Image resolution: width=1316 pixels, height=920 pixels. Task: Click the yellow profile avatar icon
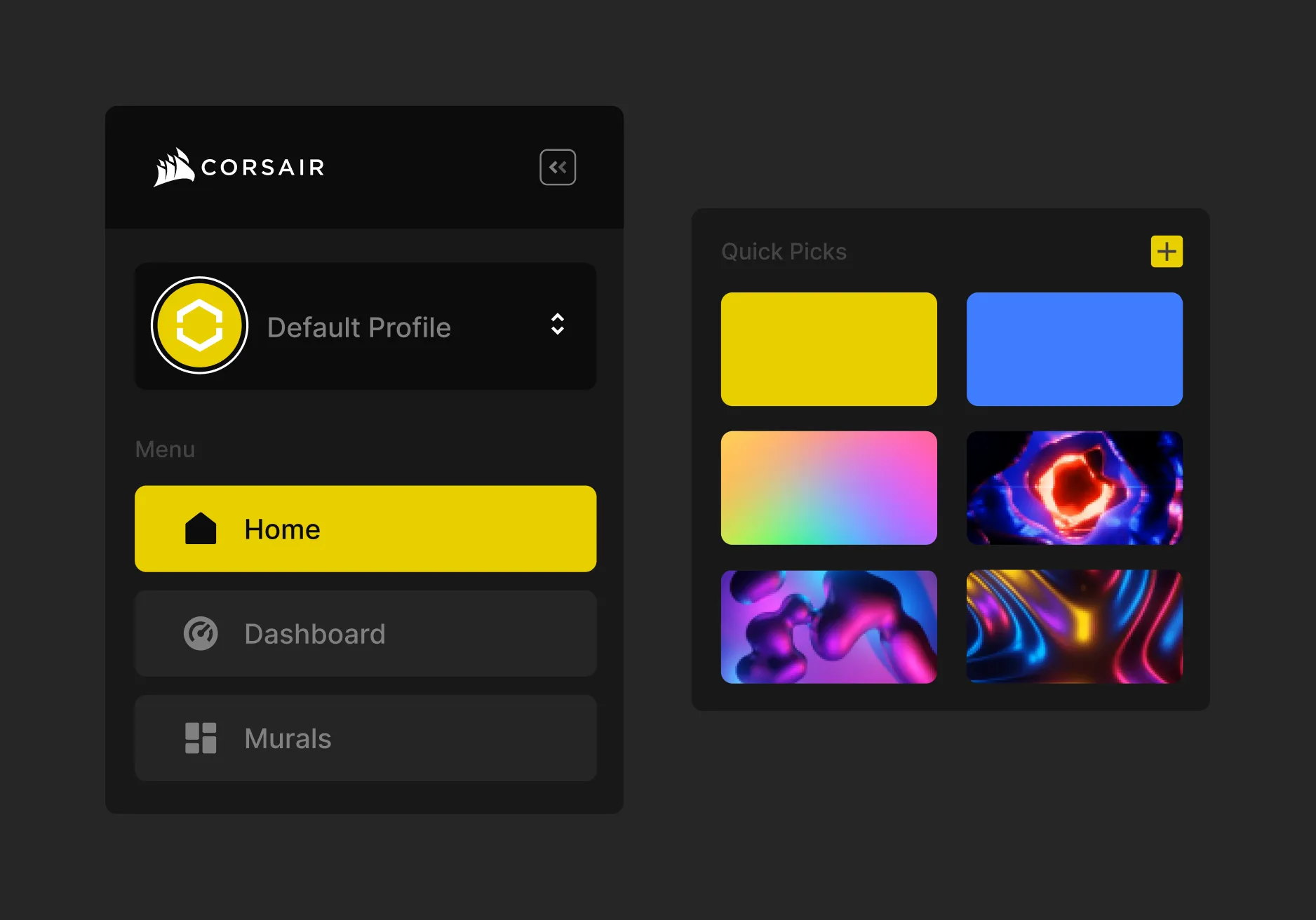point(200,326)
